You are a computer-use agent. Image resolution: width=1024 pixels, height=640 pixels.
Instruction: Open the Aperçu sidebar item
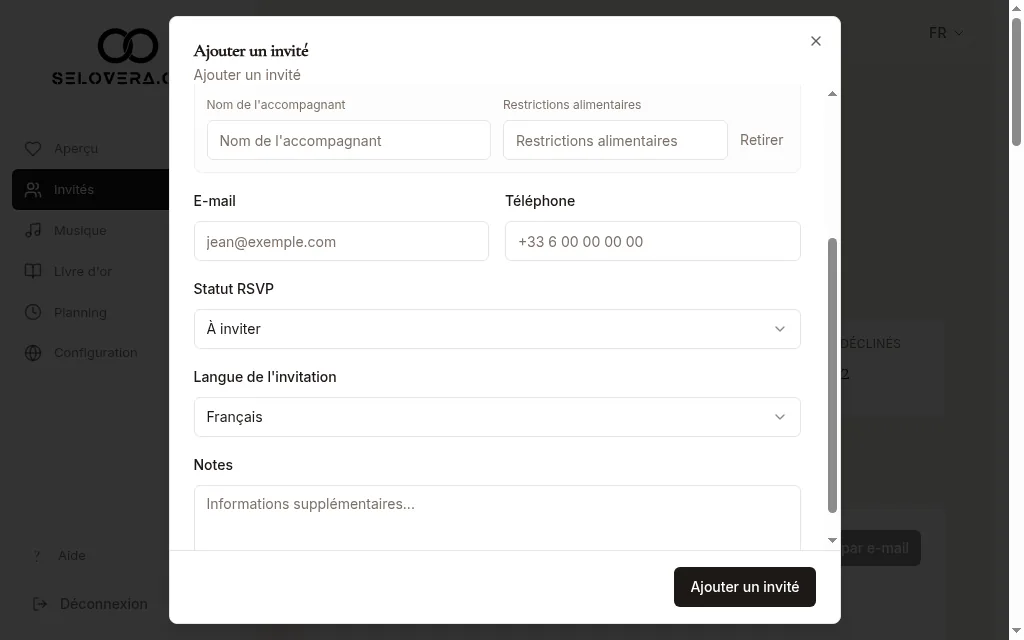click(90, 149)
